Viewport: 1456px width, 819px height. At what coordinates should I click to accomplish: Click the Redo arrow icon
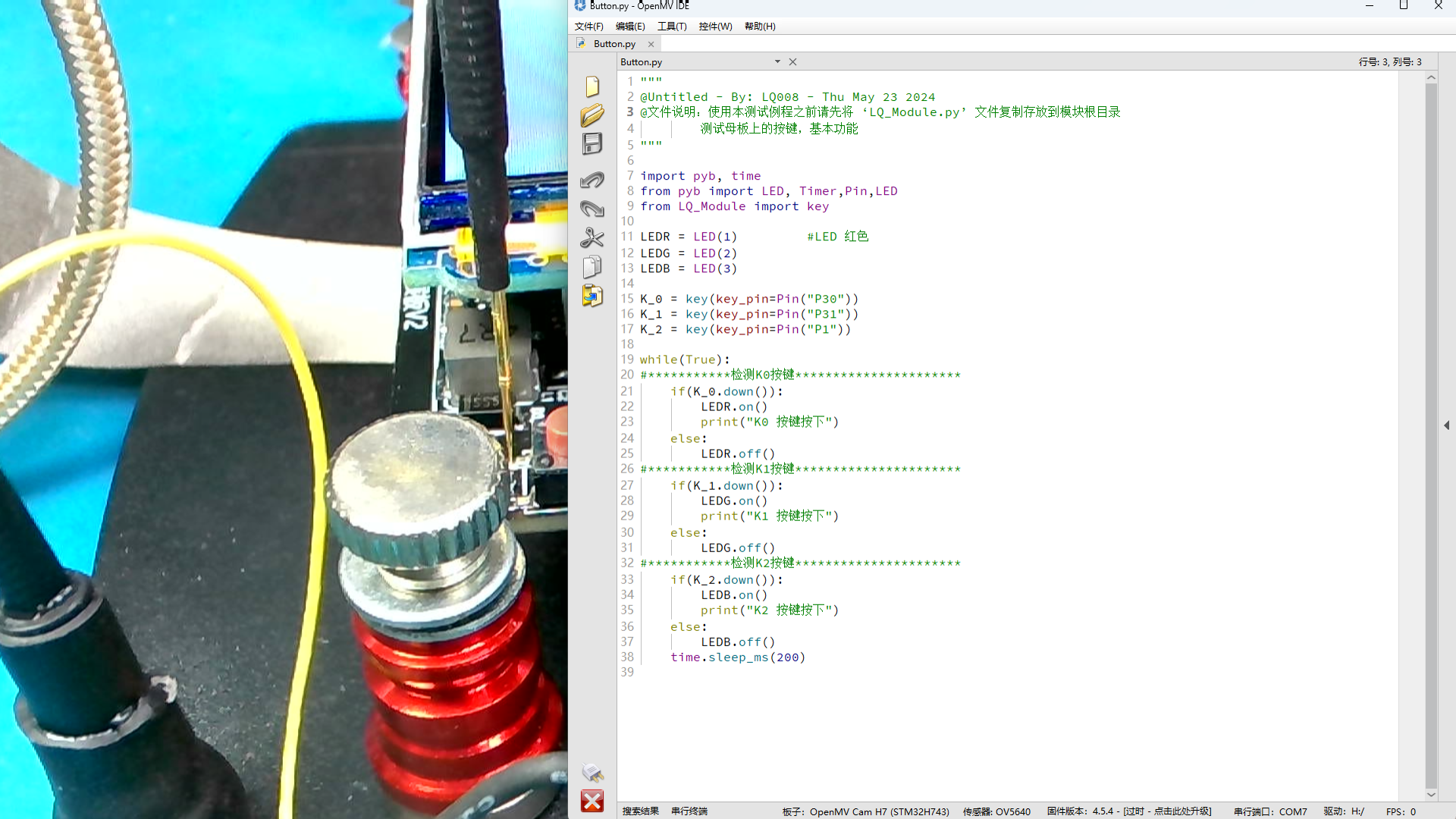592,209
